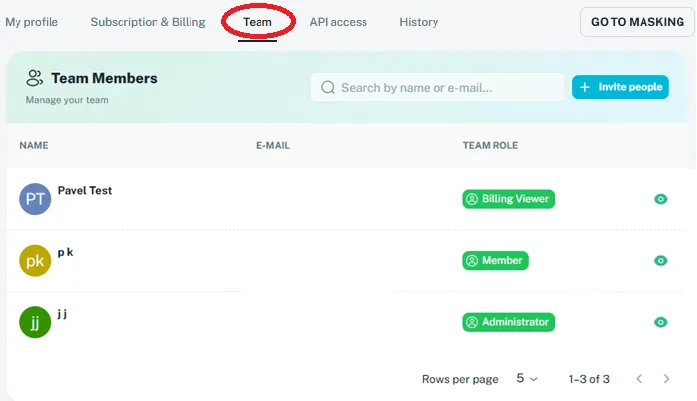The height and width of the screenshot is (401, 697).
Task: Click the 1–3 of 3 pagination text
Action: (589, 379)
